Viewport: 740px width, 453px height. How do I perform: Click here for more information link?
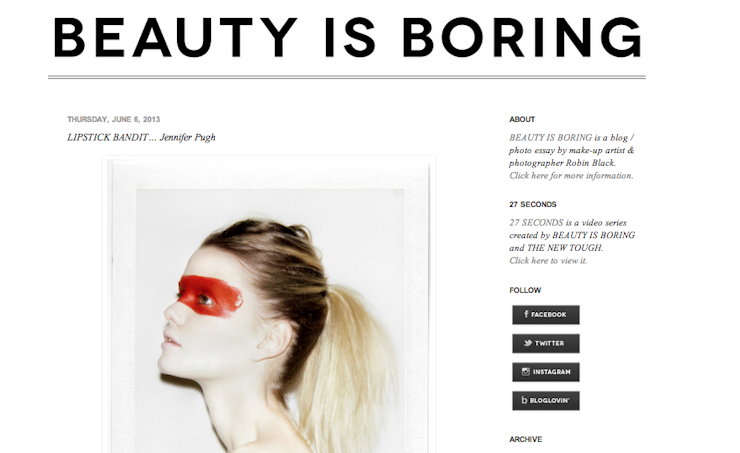tap(571, 176)
